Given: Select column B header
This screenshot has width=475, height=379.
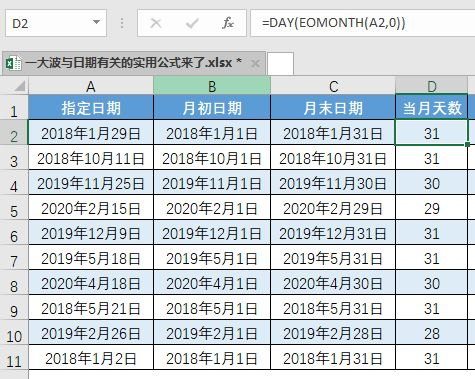Looking at the screenshot, I should point(212,86).
